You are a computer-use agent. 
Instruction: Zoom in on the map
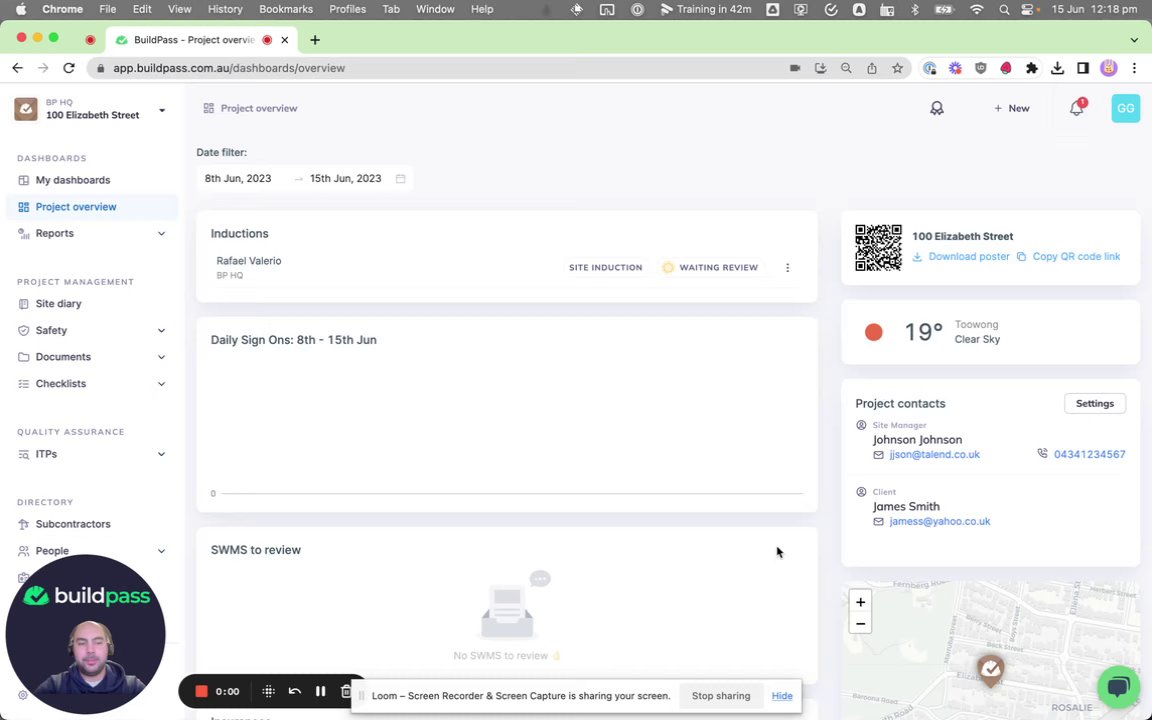860,602
